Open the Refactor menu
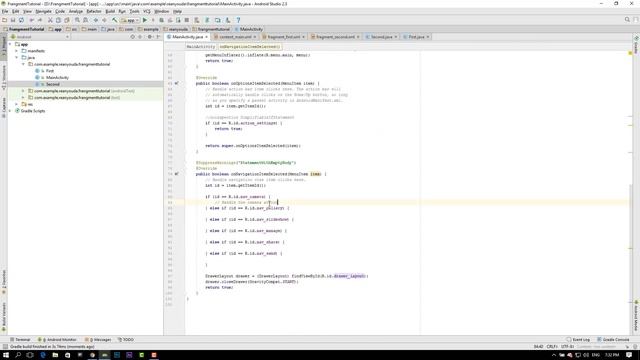The height and width of the screenshot is (360, 640). [x=94, y=11]
